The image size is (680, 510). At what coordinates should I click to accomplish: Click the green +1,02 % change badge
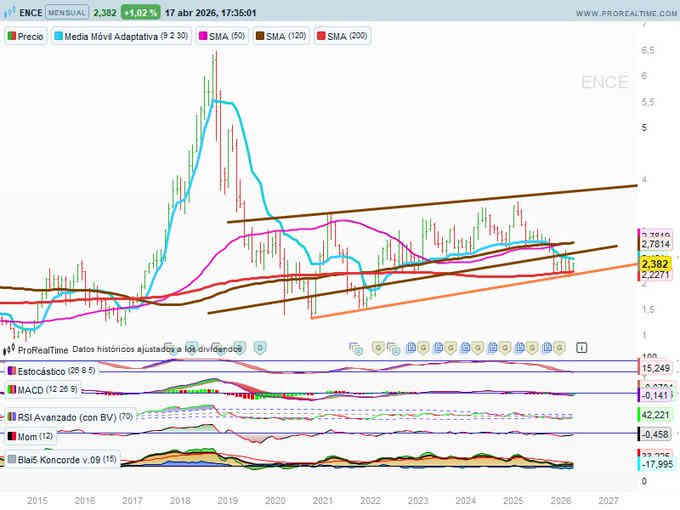pos(141,13)
